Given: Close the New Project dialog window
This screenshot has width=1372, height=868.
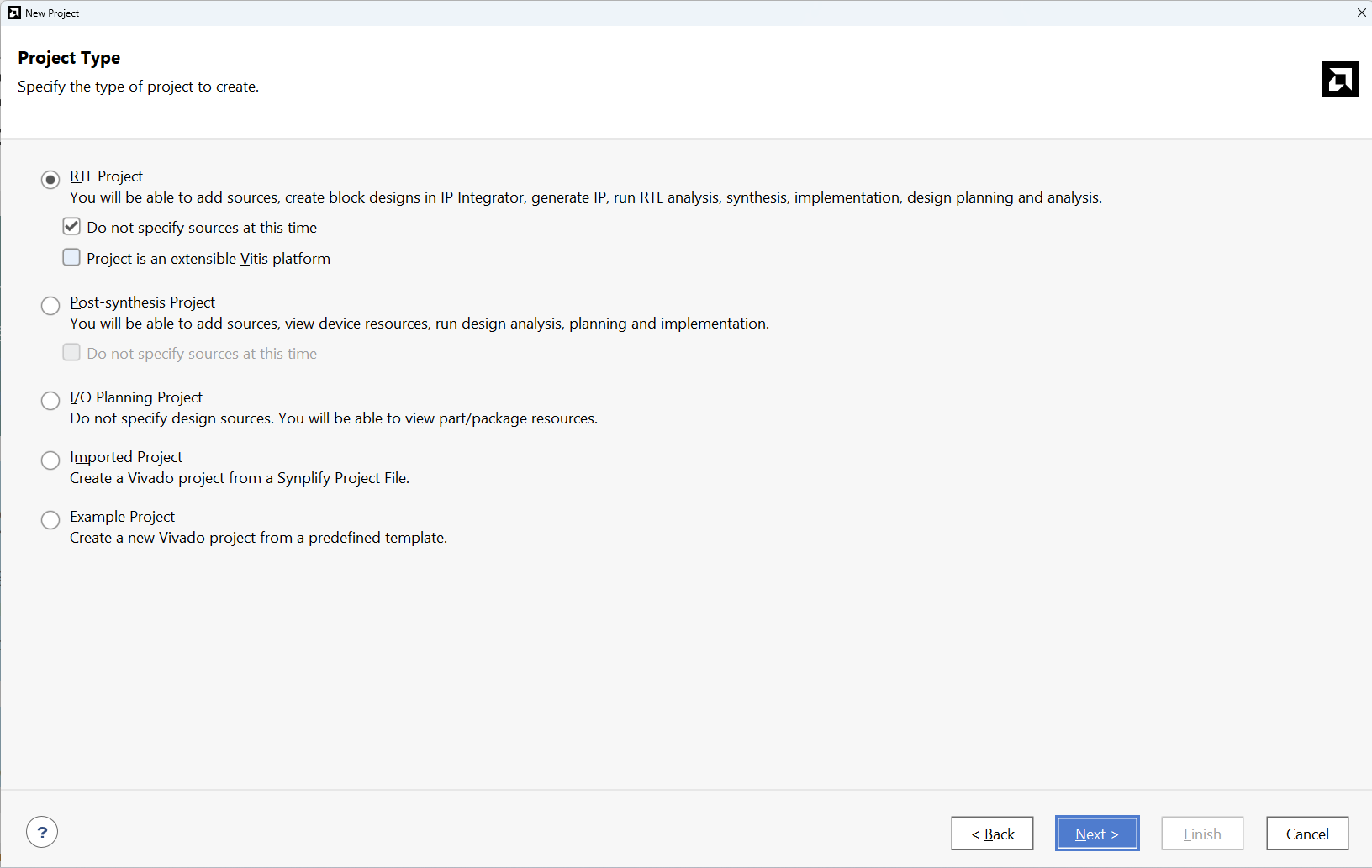Looking at the screenshot, I should 1361,13.
